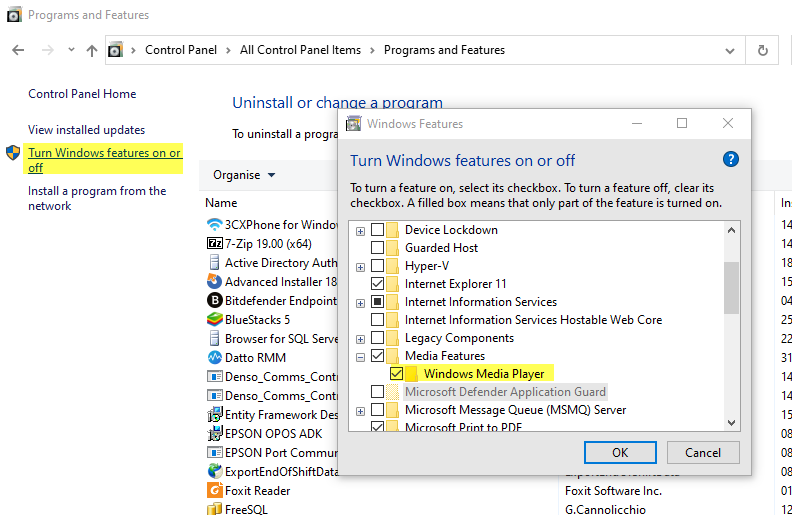Click the ExportEndOfShiftData icon
Image resolution: width=792 pixels, height=515 pixels.
[x=215, y=471]
